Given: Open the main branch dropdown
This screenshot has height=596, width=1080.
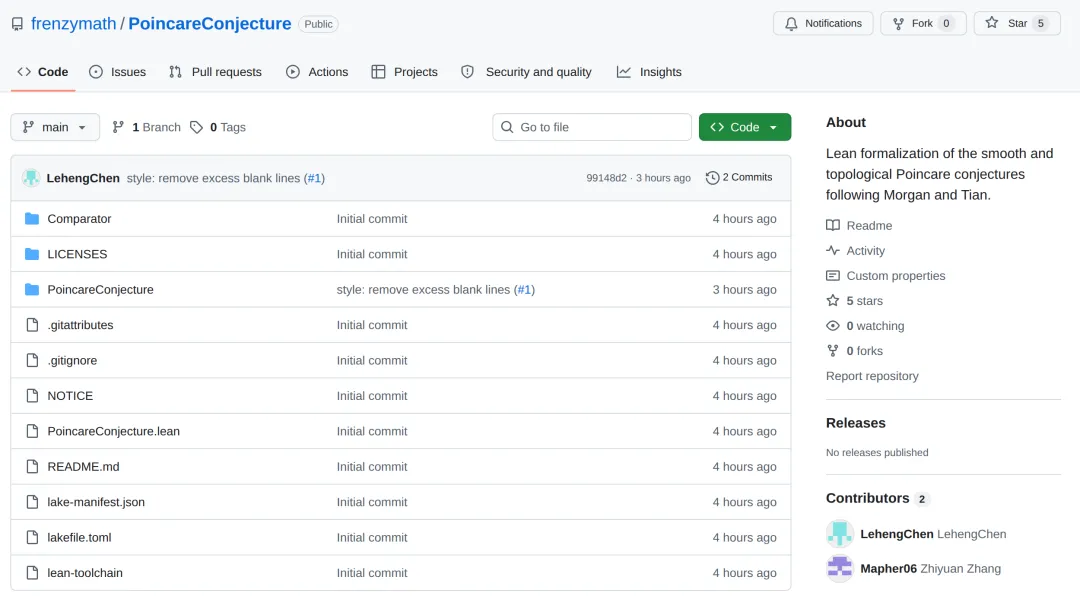Looking at the screenshot, I should (x=55, y=127).
